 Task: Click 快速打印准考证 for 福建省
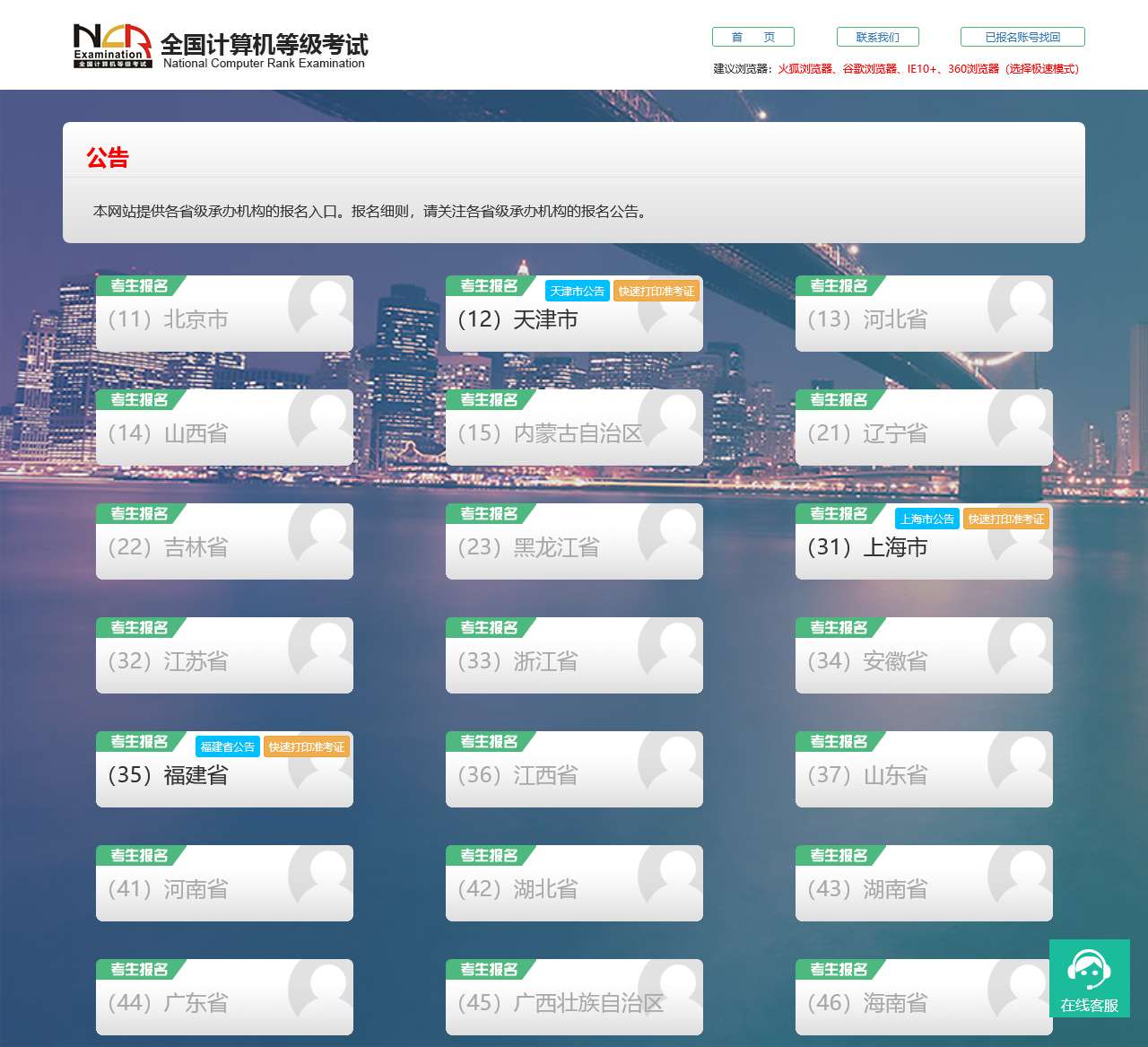[307, 746]
